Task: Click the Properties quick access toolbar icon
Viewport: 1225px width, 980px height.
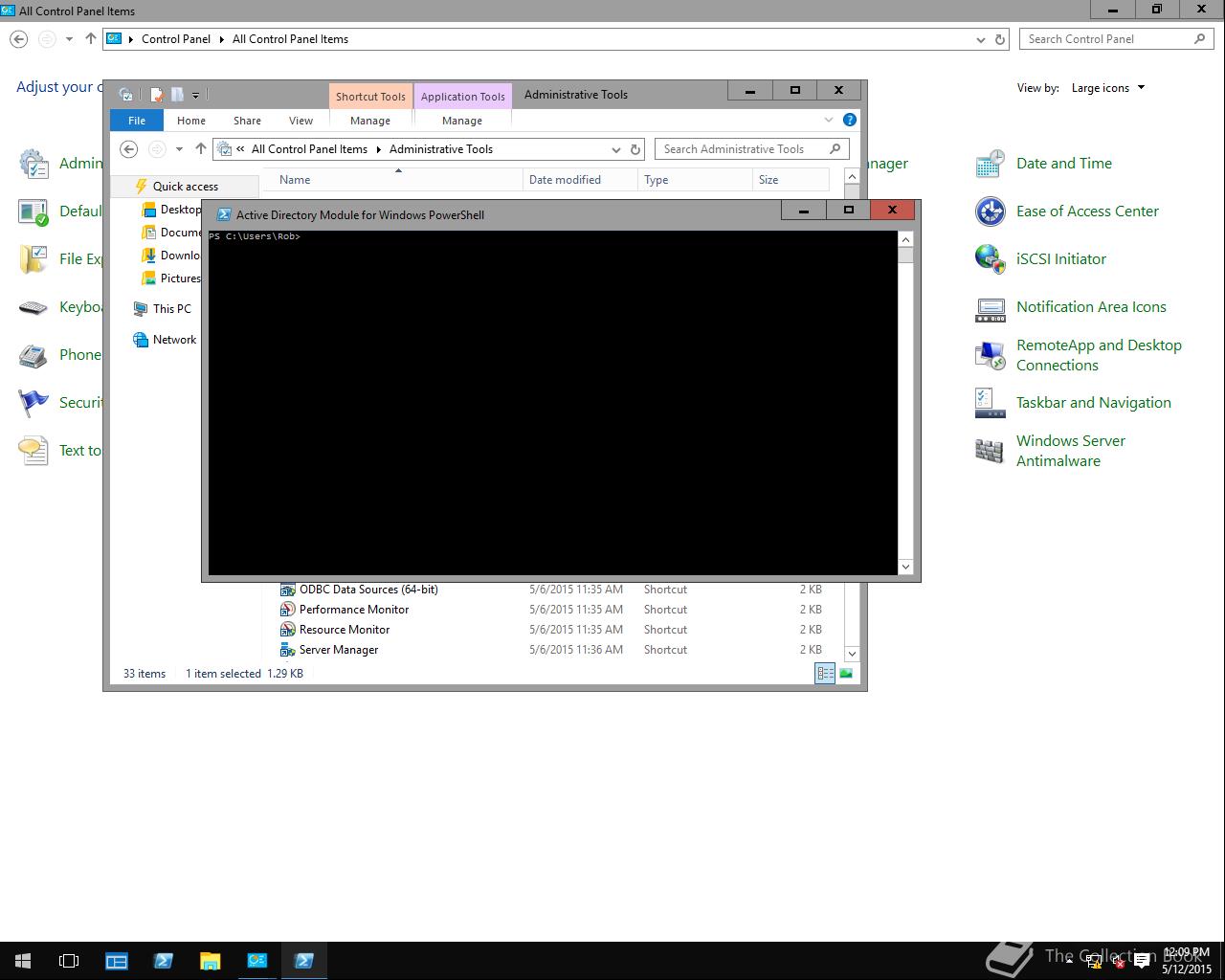Action: [x=157, y=95]
